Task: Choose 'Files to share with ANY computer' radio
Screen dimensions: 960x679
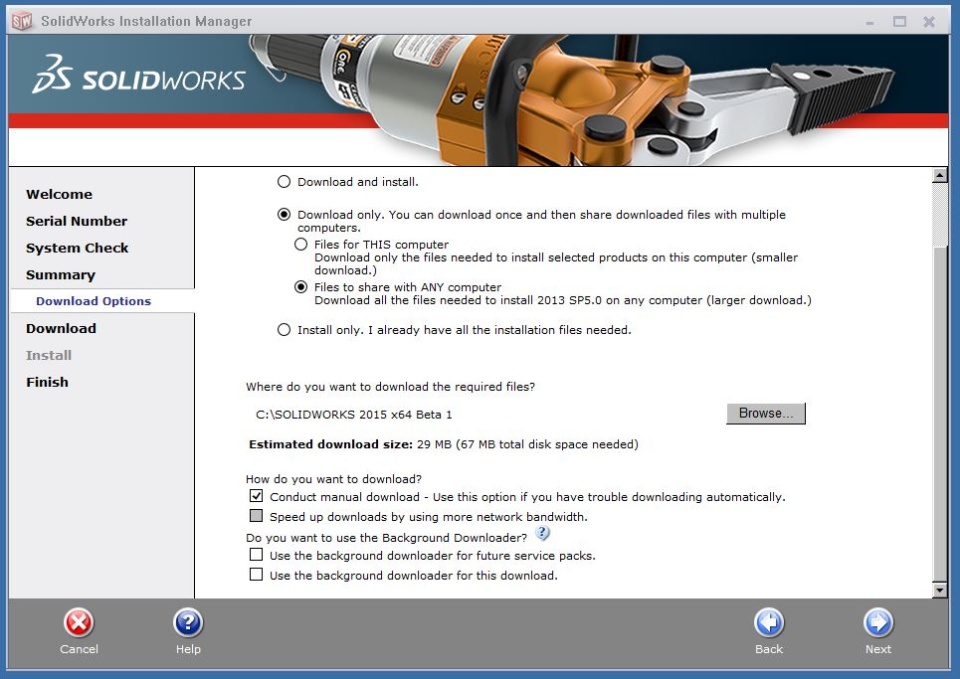Action: coord(301,287)
